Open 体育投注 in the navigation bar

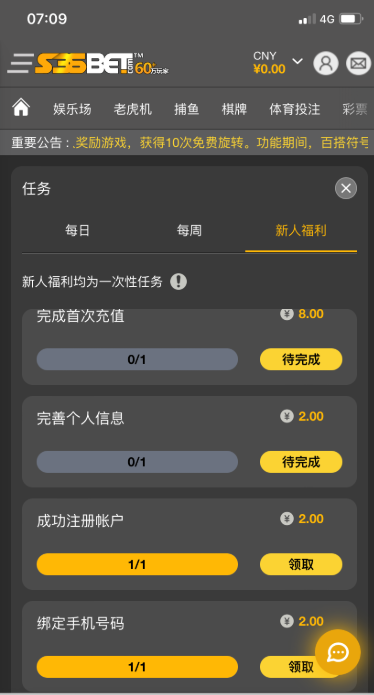(294, 109)
